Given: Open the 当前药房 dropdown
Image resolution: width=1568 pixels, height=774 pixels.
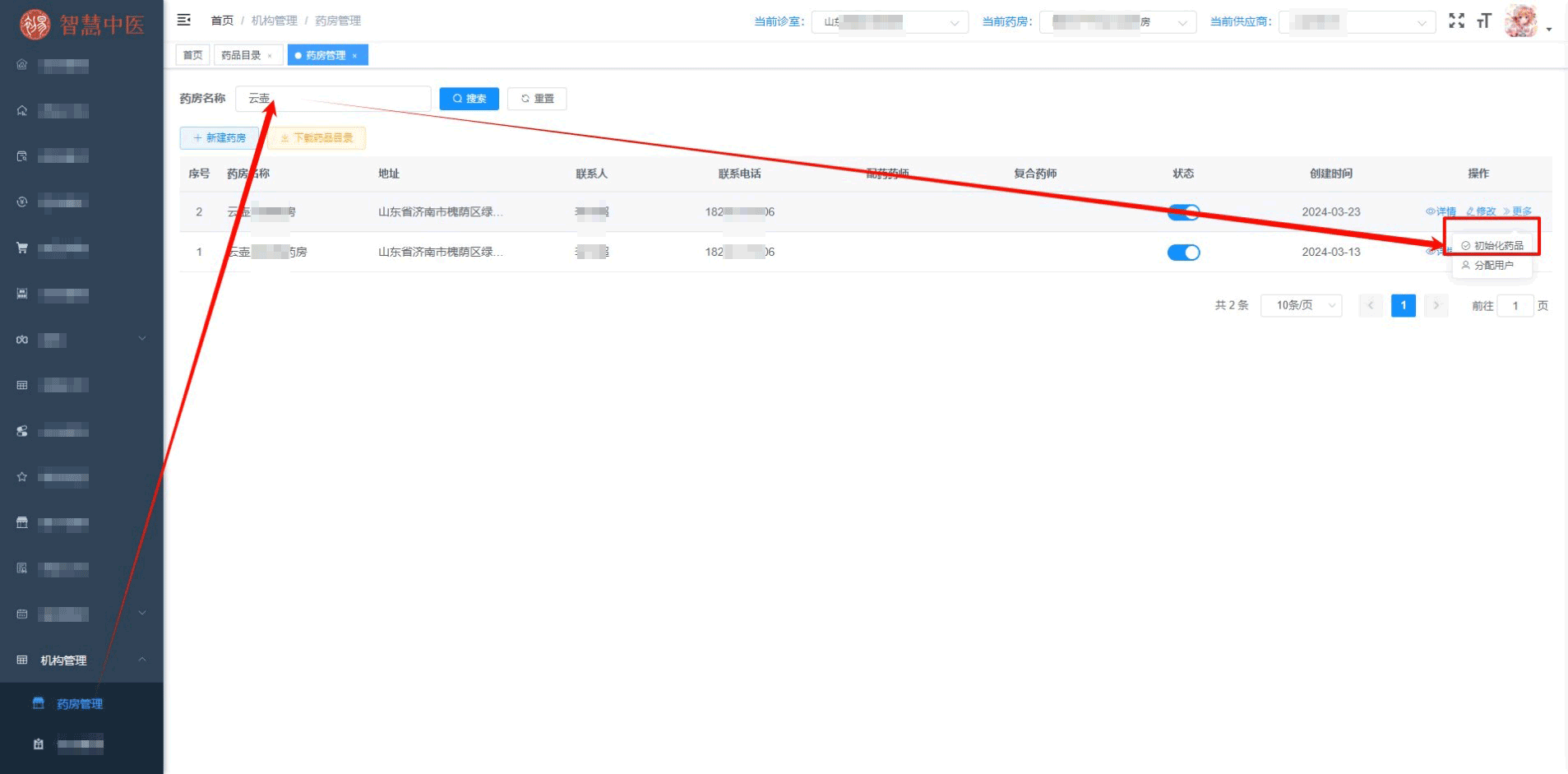Looking at the screenshot, I should pyautogui.click(x=1117, y=22).
